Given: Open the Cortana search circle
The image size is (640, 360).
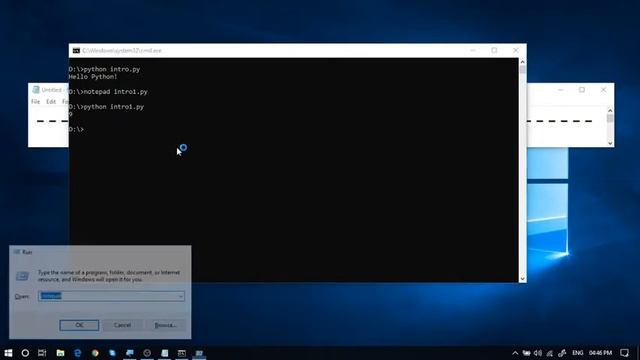Looking at the screenshot, I should [x=25, y=353].
